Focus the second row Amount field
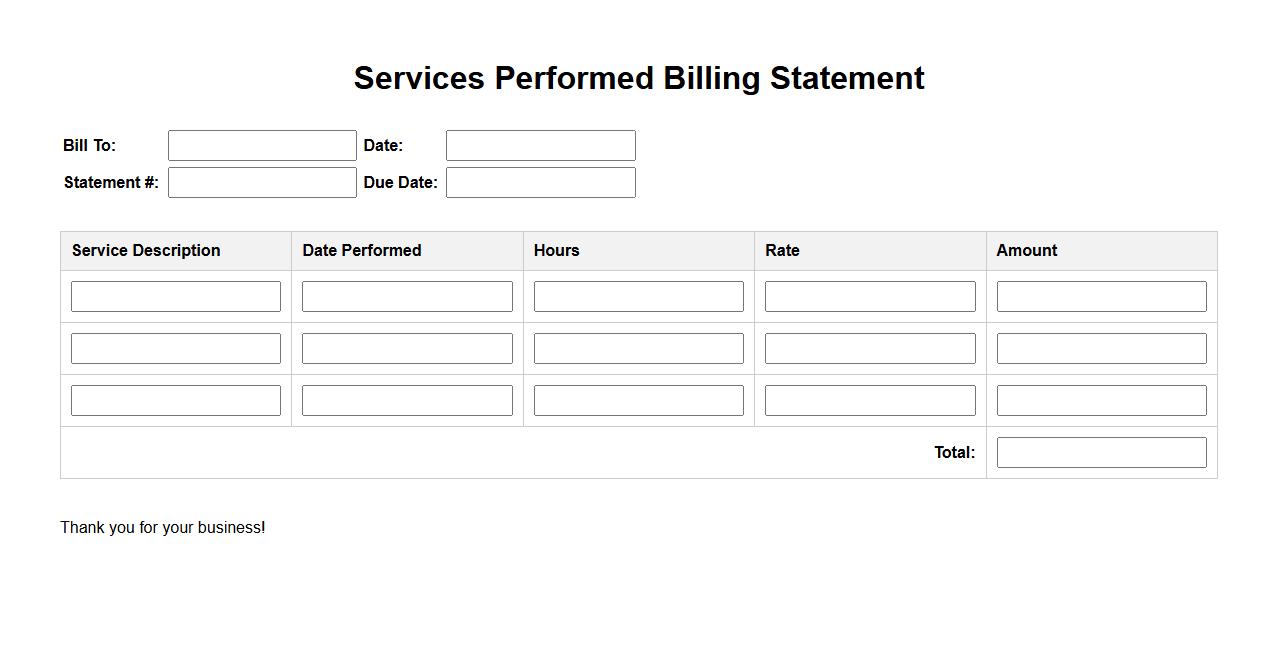The image size is (1278, 650). click(1101, 348)
